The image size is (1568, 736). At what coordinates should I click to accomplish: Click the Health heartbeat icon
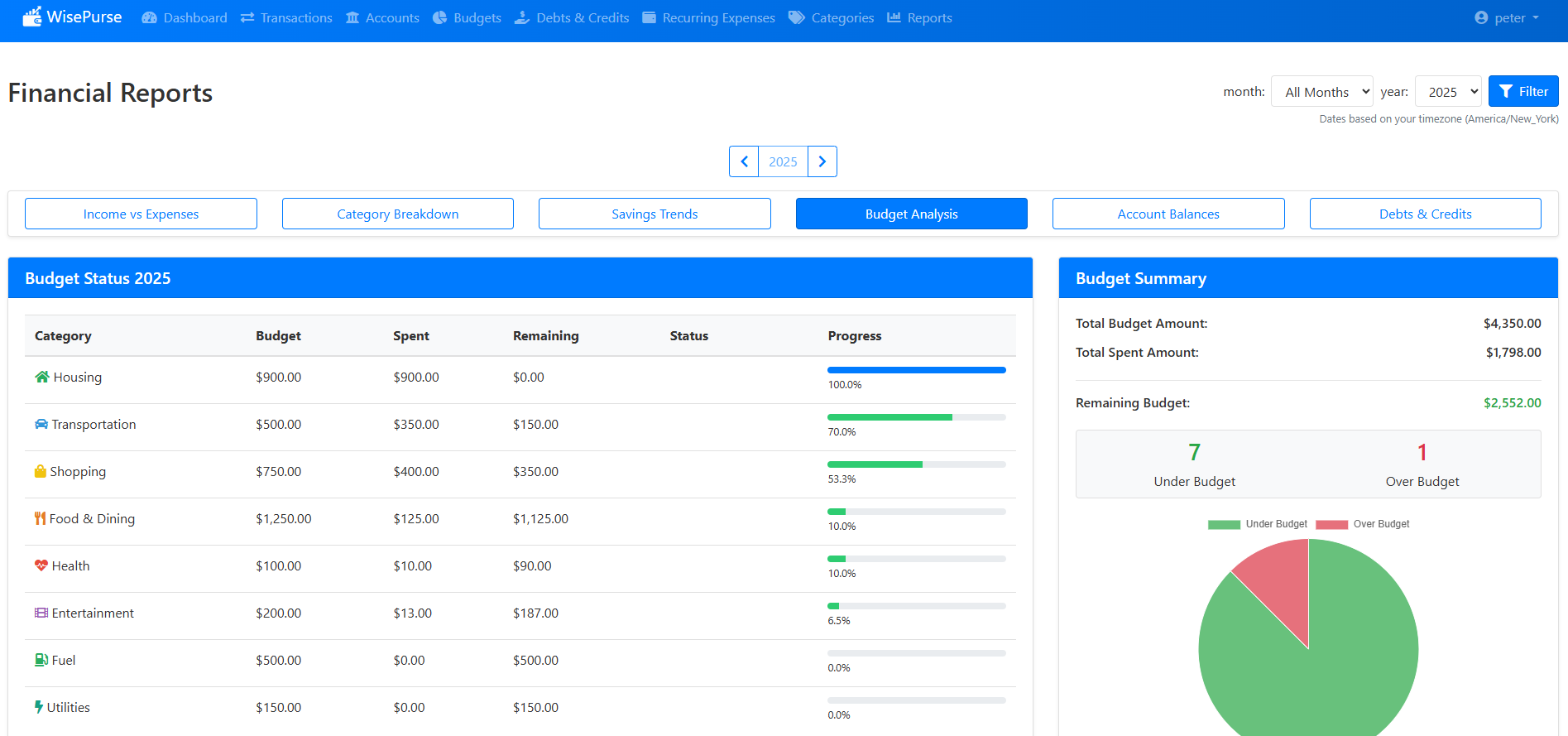(x=41, y=565)
